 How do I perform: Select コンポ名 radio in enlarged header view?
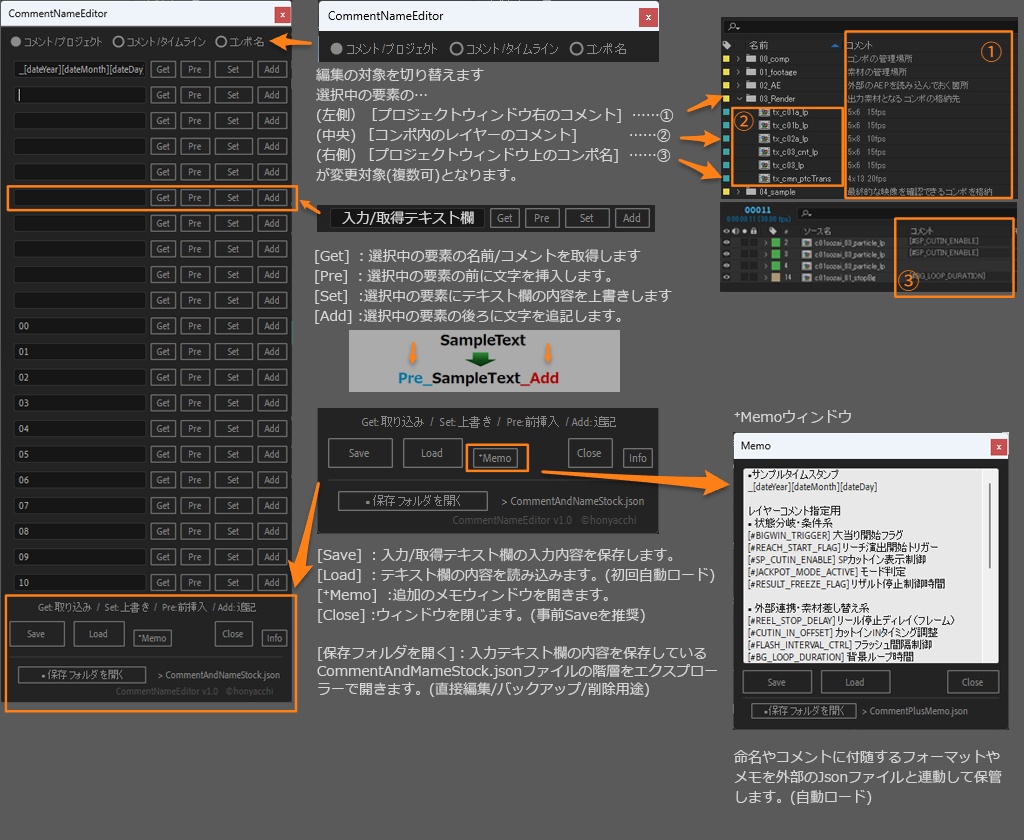576,49
